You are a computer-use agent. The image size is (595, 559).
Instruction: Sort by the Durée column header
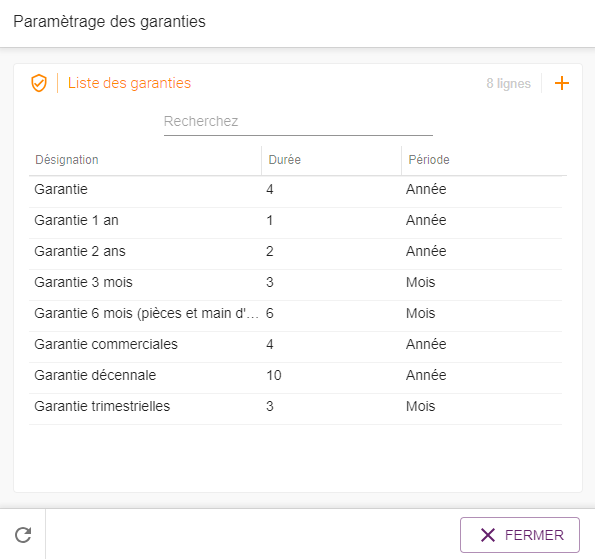pos(285,160)
